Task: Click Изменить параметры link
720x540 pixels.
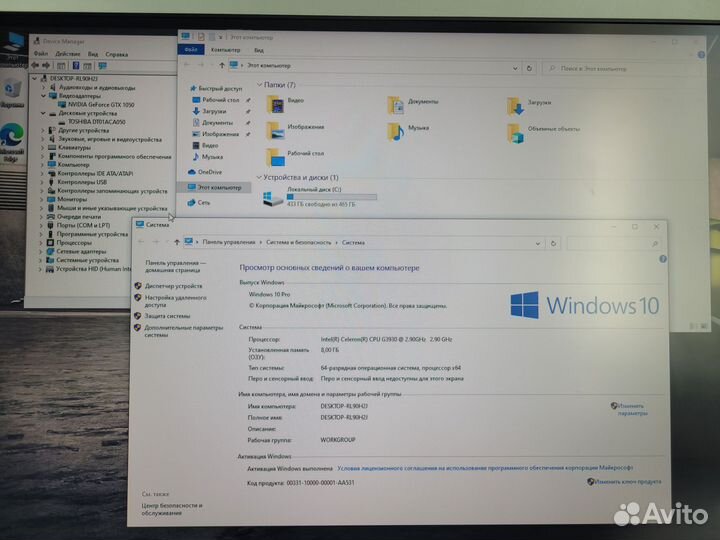Action: coord(632,409)
